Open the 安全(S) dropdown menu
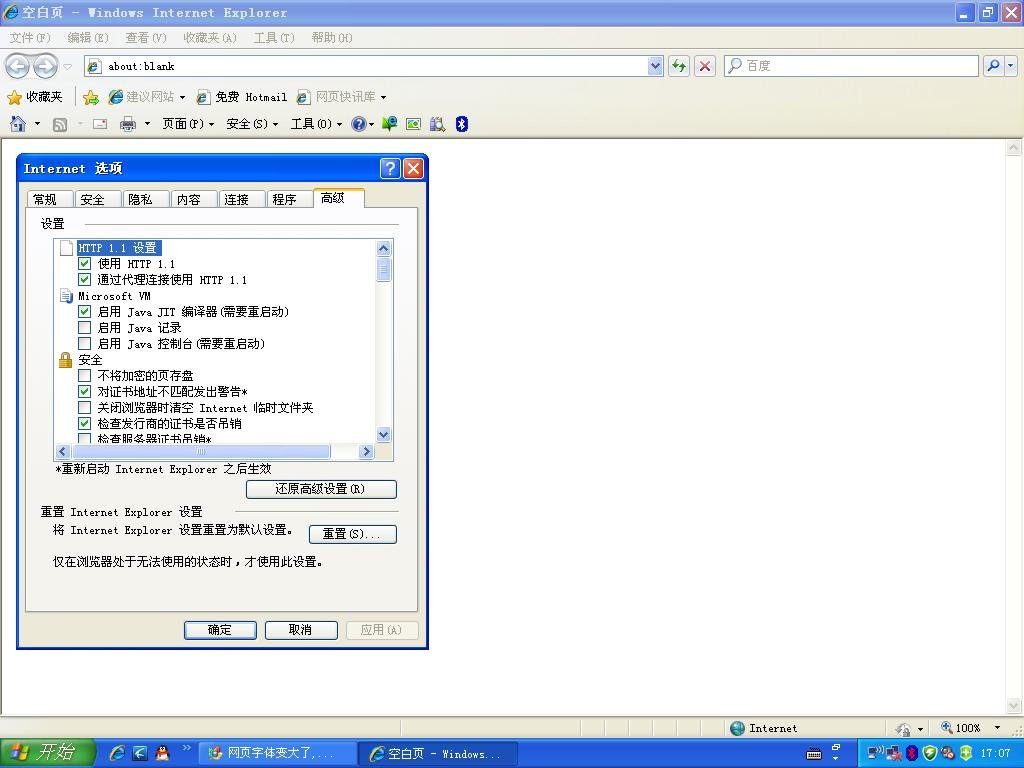Screen dimensions: 1024x768 248,124
